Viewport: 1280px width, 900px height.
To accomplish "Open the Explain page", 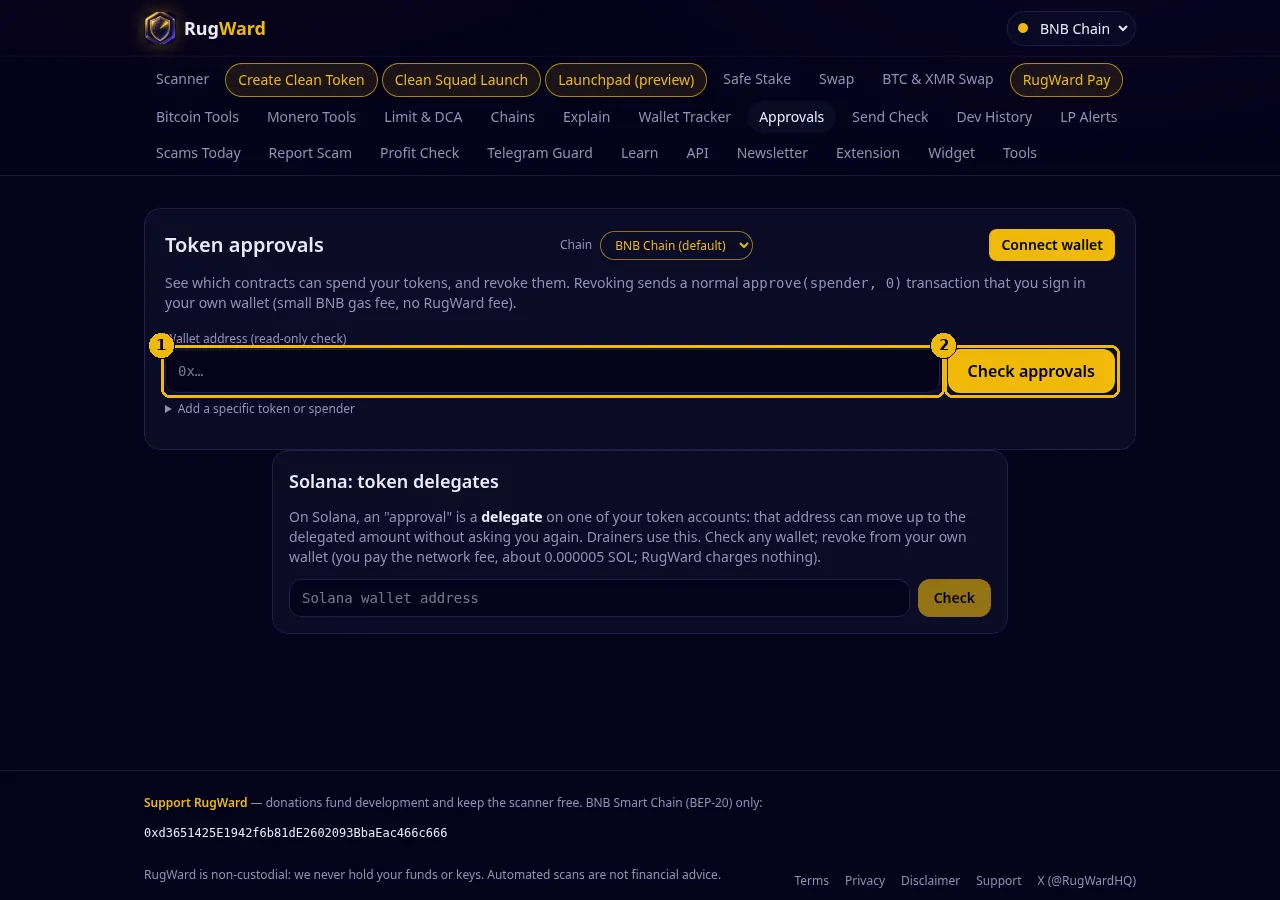I will (x=586, y=117).
